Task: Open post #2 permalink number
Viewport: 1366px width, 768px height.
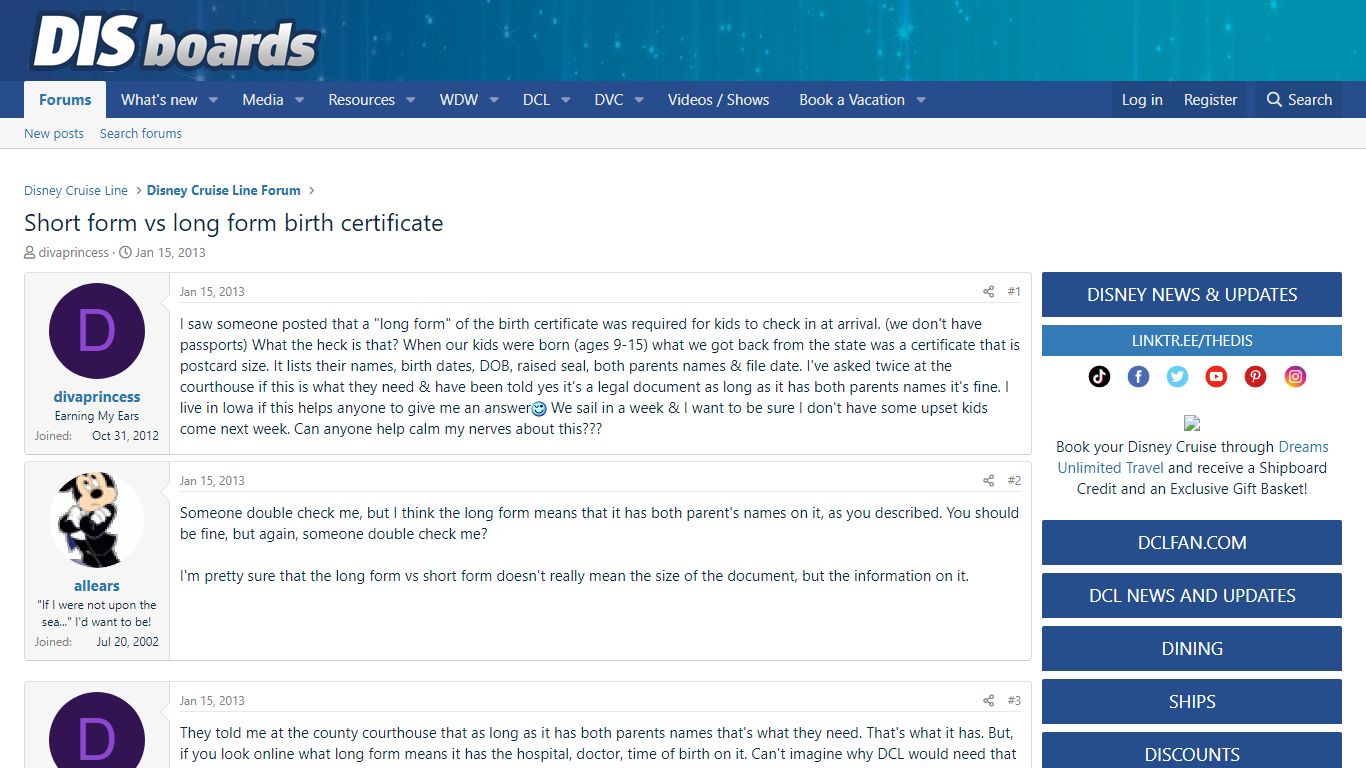Action: click(x=1014, y=481)
